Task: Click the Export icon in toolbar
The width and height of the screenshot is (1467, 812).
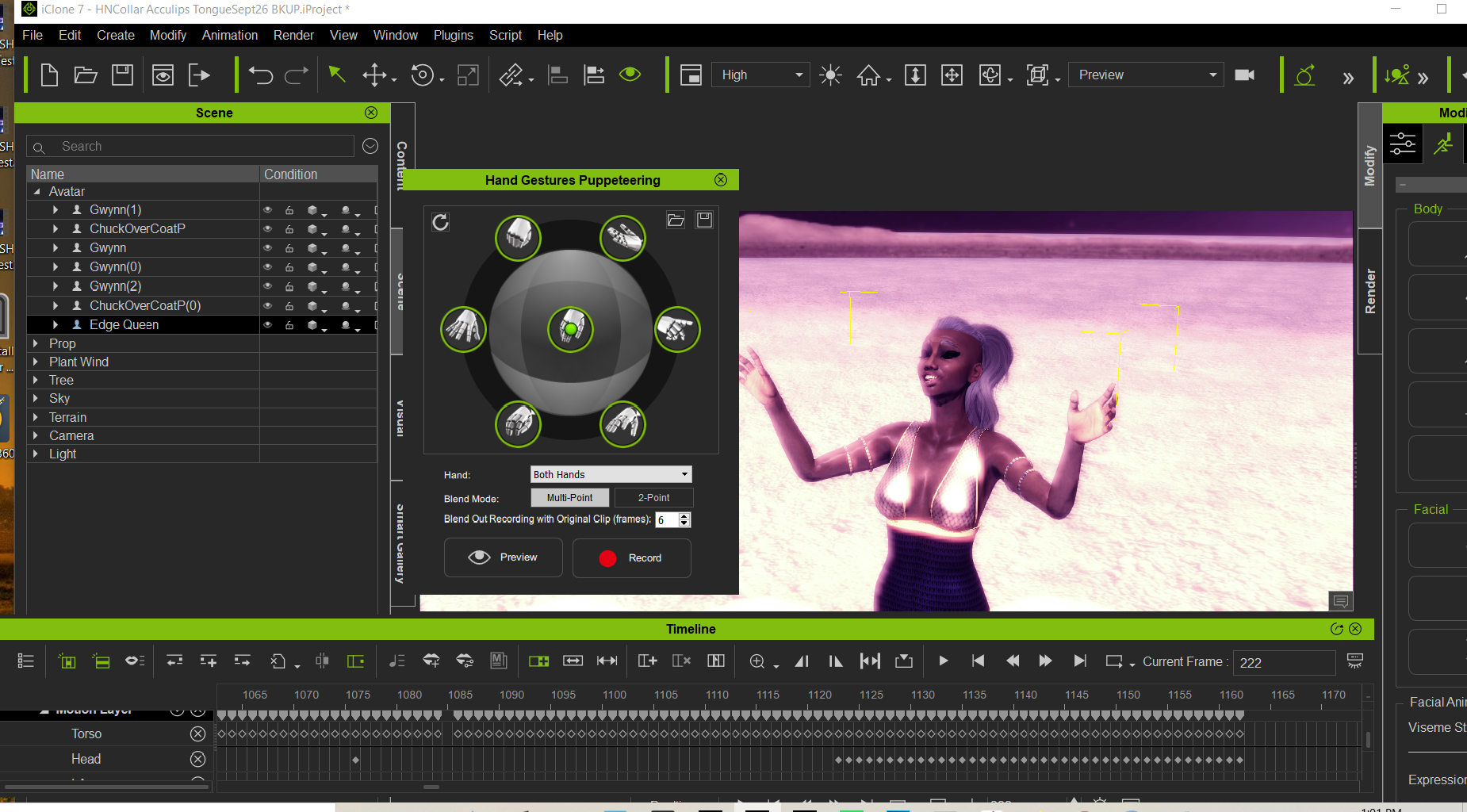Action: point(199,75)
